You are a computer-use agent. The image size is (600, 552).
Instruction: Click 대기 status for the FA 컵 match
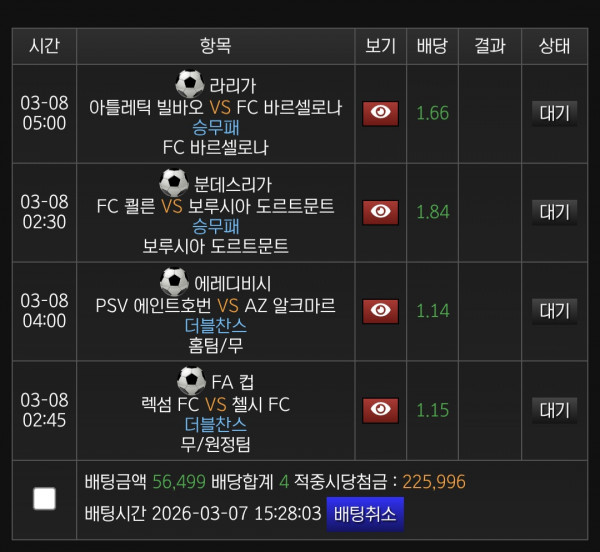click(x=554, y=409)
